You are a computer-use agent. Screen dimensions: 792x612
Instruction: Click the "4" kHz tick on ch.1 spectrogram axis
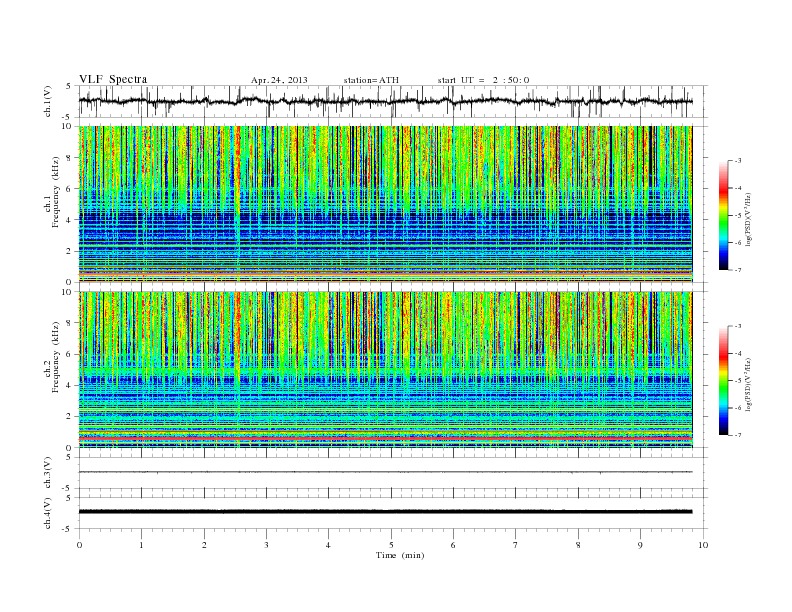click(x=69, y=220)
